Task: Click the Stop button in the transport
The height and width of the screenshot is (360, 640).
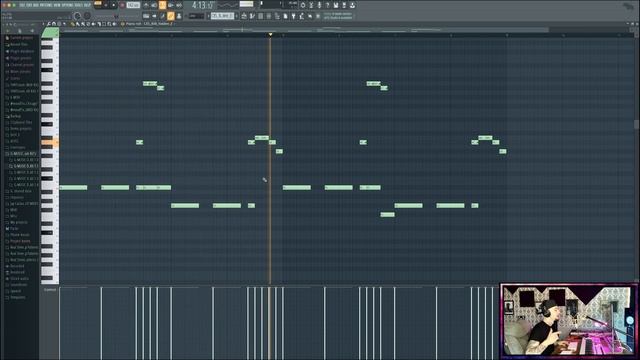Action: [114, 5]
